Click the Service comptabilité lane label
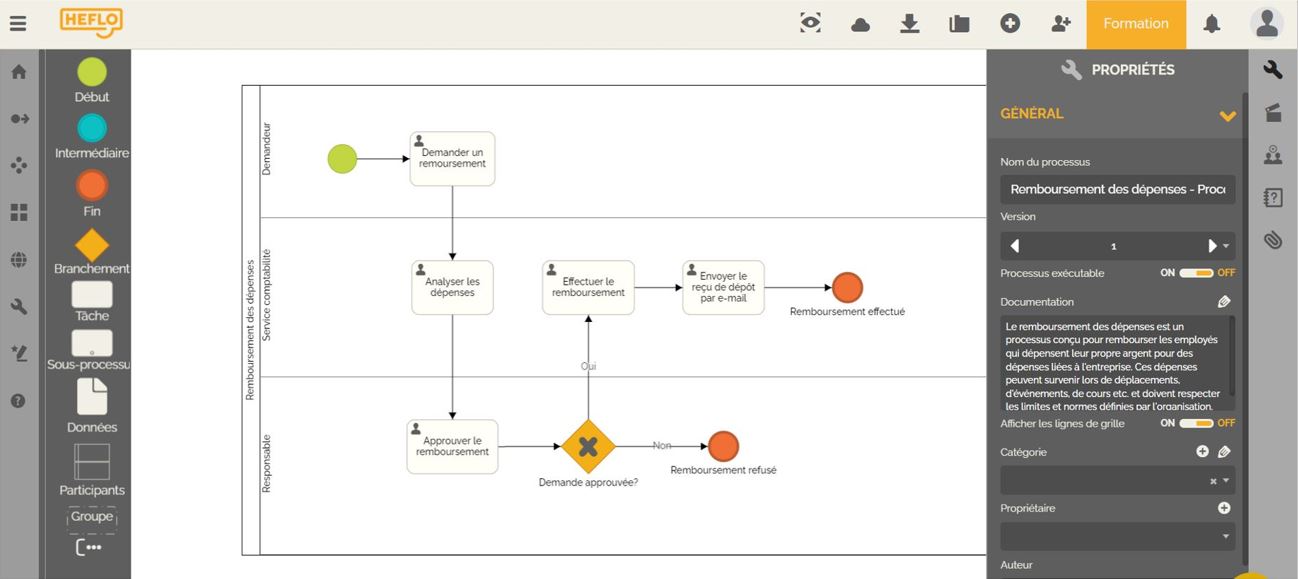This screenshot has height=579, width=1298. [267, 297]
